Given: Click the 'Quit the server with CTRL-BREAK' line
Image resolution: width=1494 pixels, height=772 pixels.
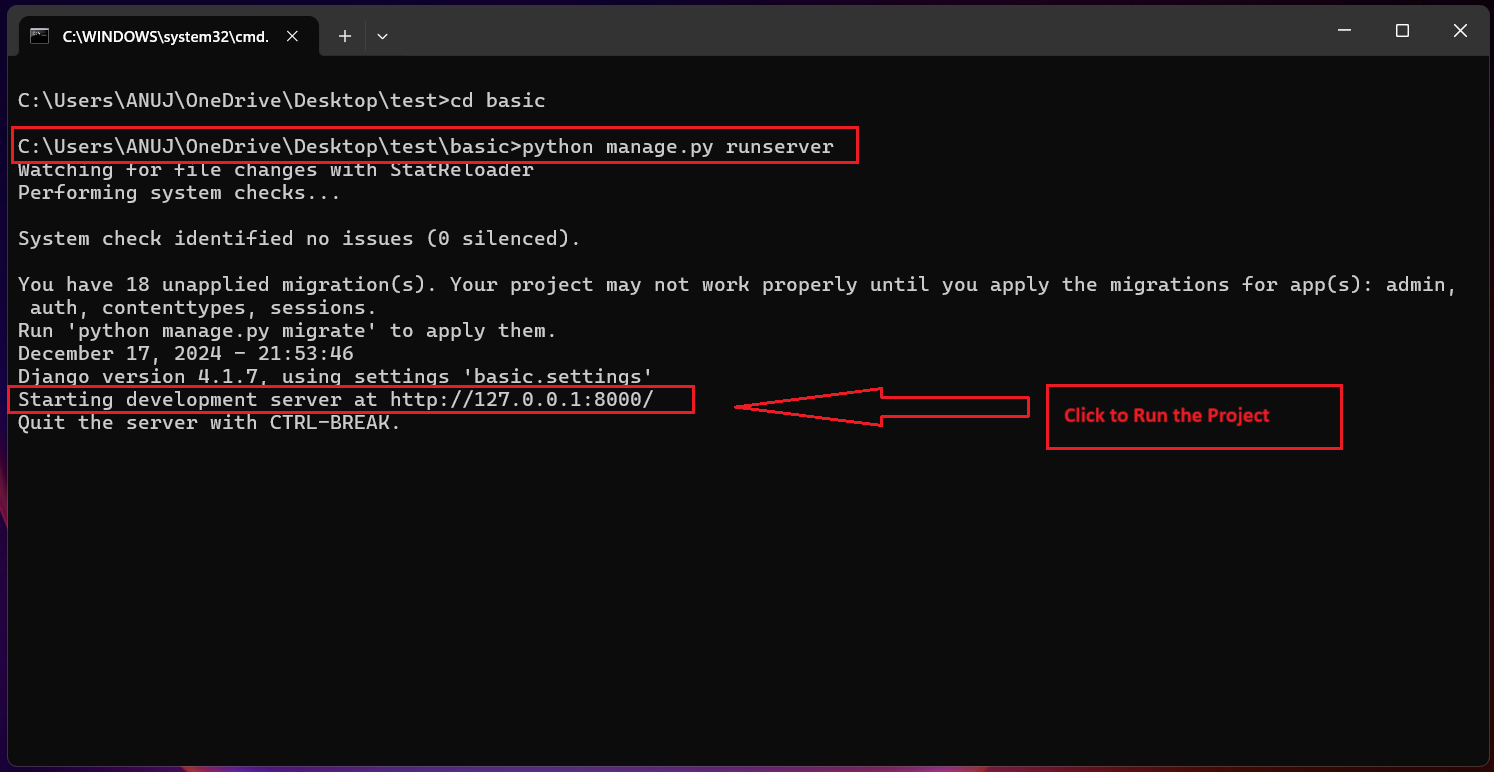Looking at the screenshot, I should [208, 422].
